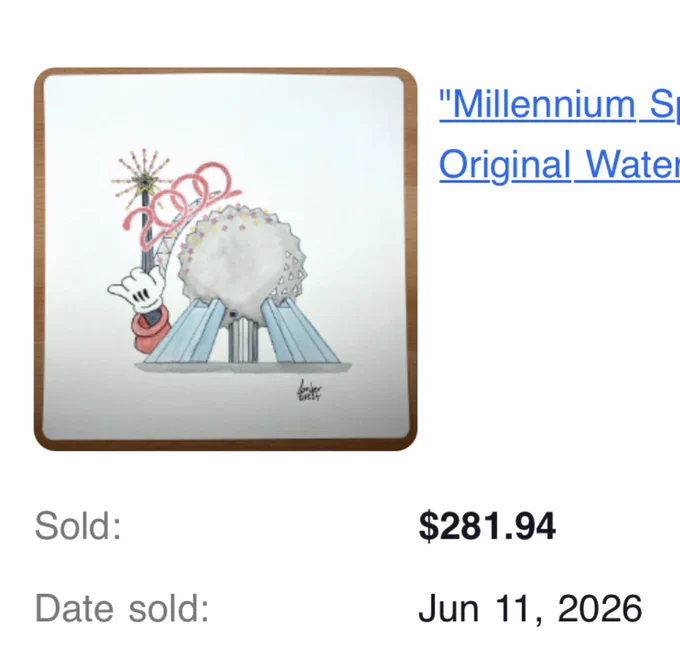Click the "Date sold:" label
The image size is (680, 668).
click(122, 608)
